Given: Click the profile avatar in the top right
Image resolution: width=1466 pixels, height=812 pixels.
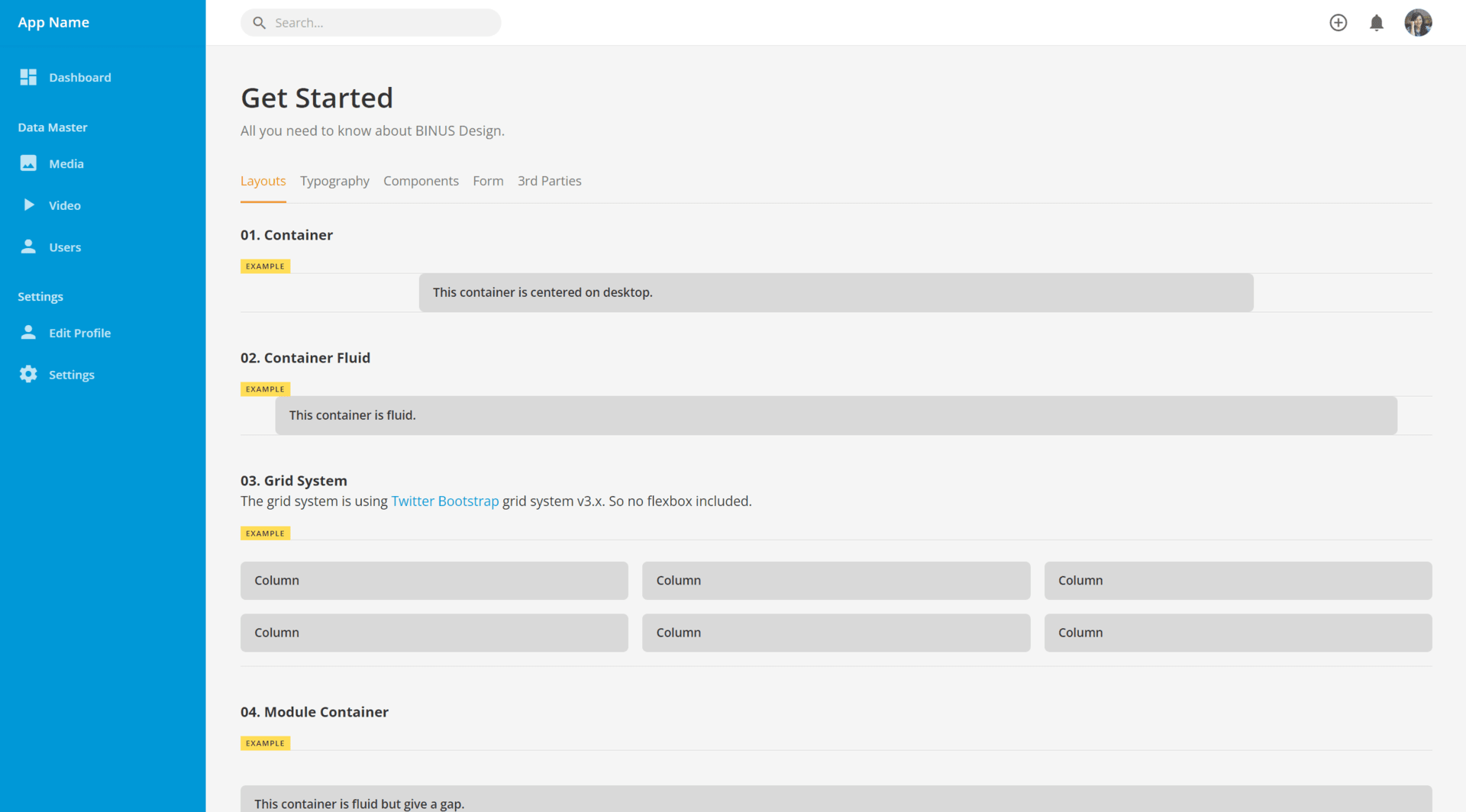Looking at the screenshot, I should point(1419,22).
